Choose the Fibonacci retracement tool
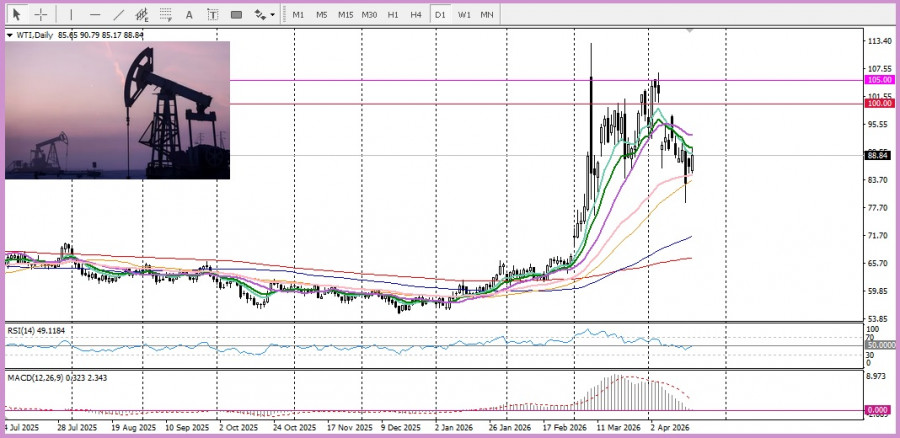Viewport: 900px width, 438px height. point(166,15)
